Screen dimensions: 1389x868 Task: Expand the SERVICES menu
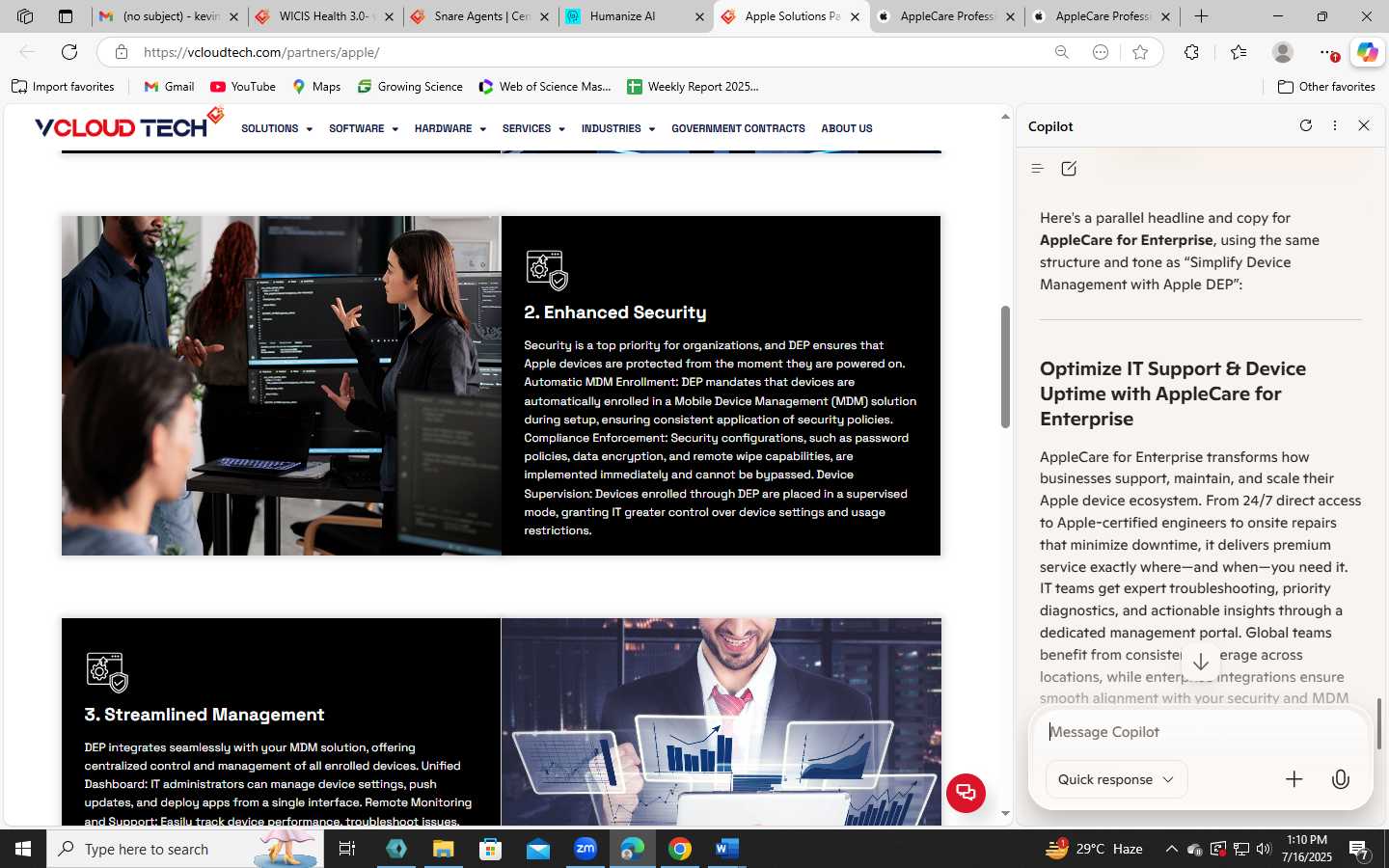[533, 128]
